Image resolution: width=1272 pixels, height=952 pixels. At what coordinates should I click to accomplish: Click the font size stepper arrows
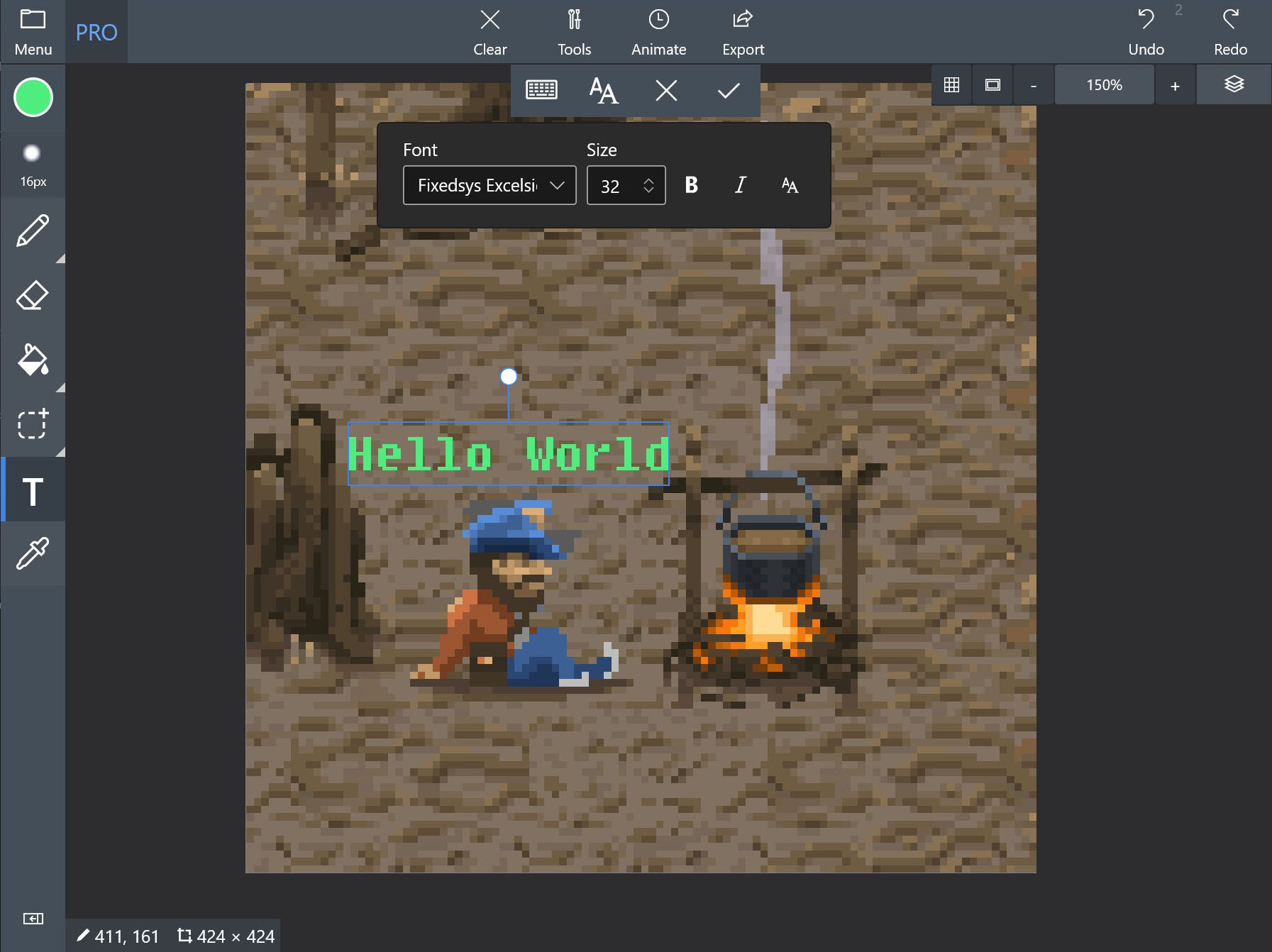click(x=648, y=185)
